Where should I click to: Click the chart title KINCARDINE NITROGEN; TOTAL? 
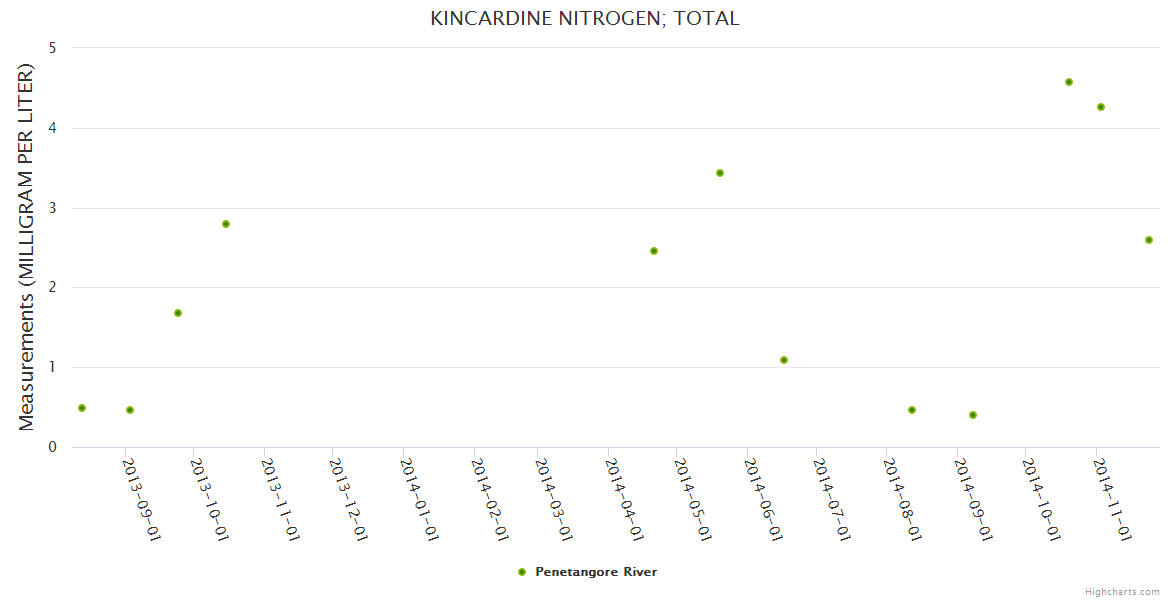pos(585,18)
